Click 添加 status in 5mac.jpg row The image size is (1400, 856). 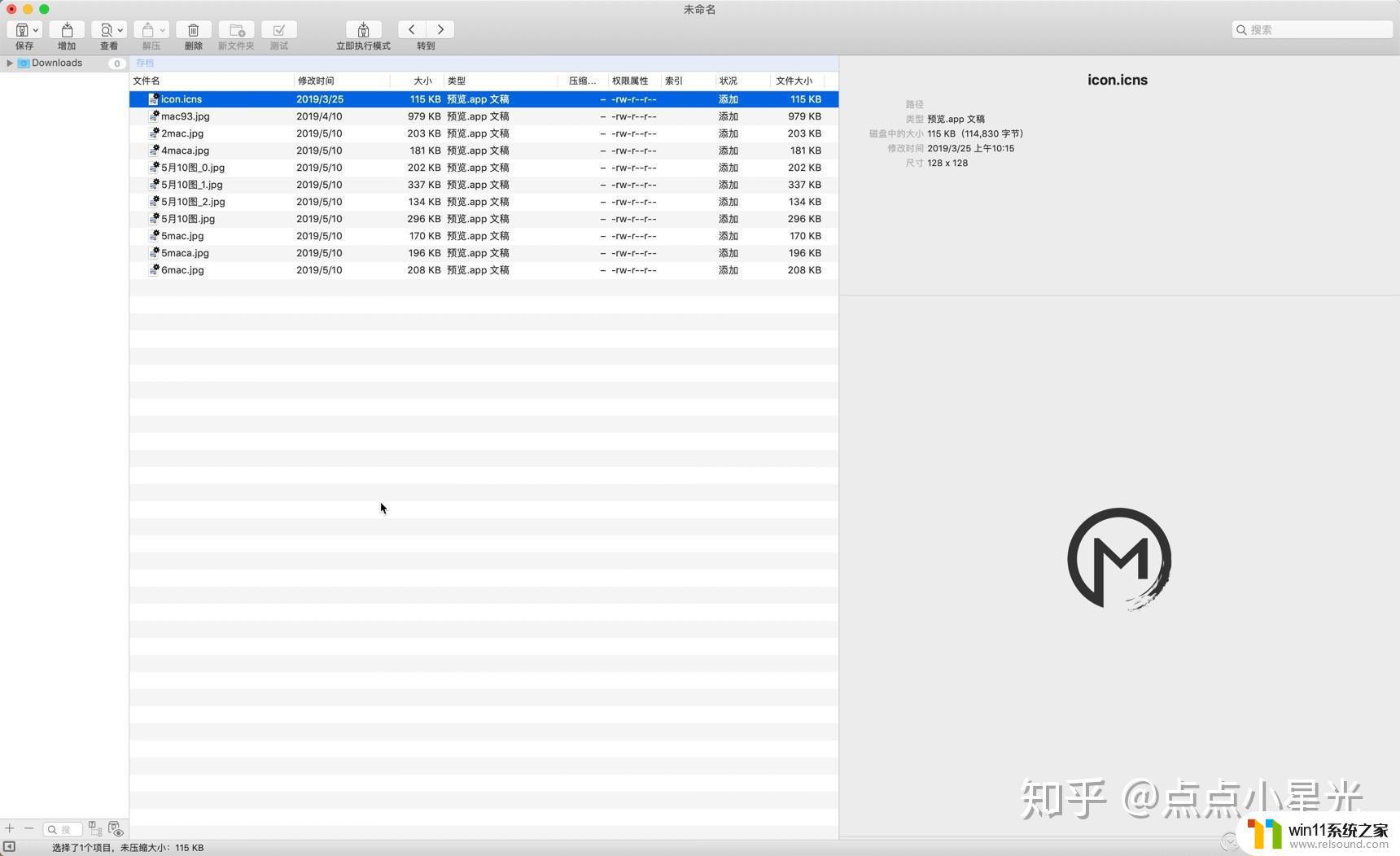coord(728,236)
